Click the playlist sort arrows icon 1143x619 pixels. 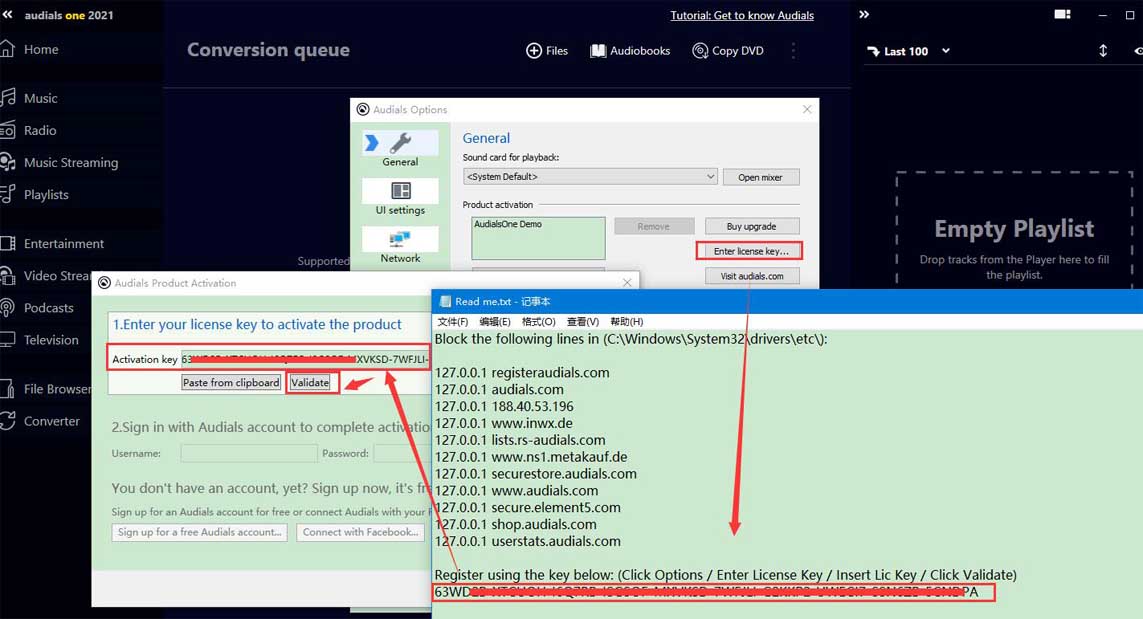[x=1103, y=50]
